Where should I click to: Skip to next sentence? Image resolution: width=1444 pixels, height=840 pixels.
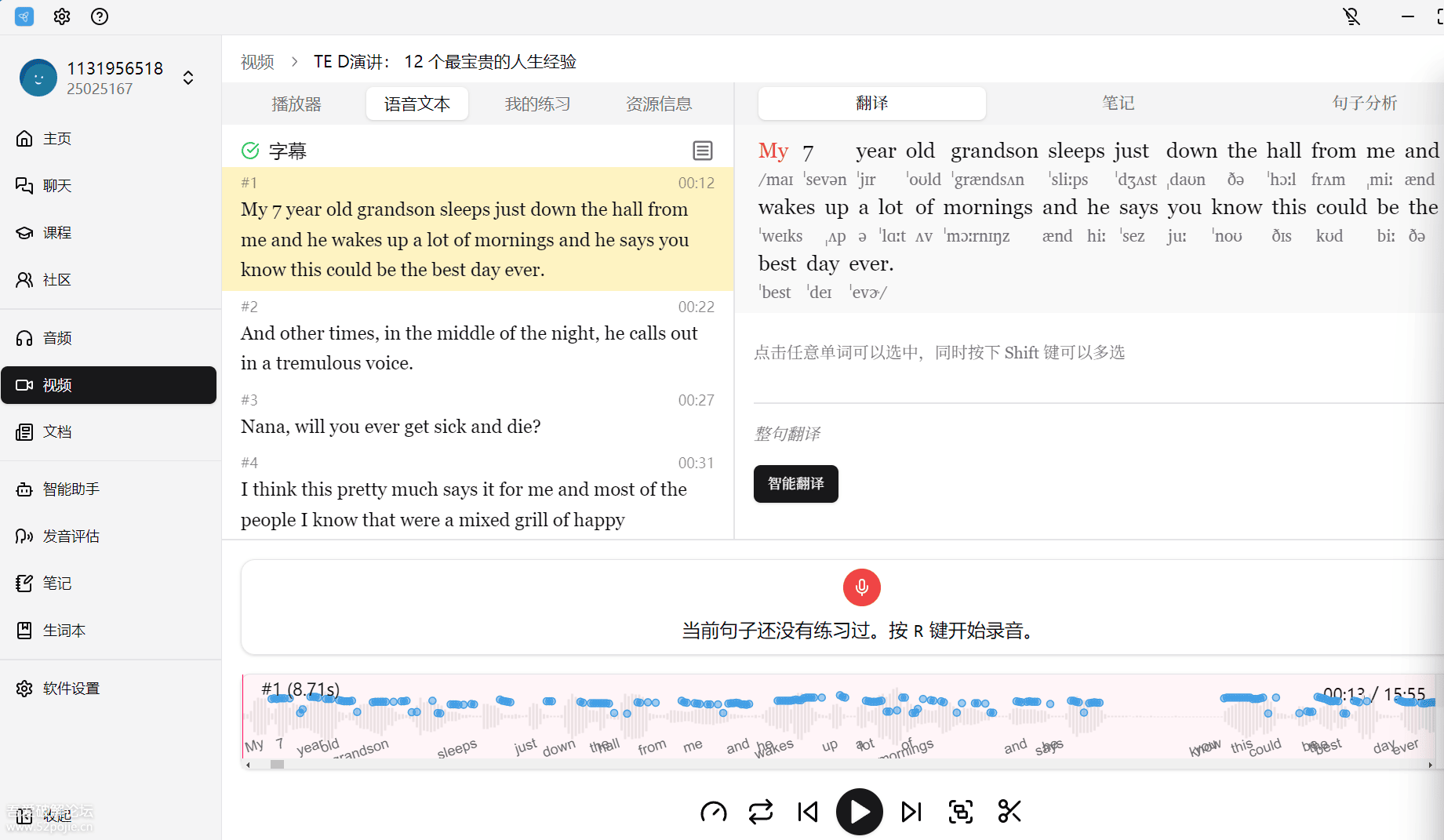(911, 812)
